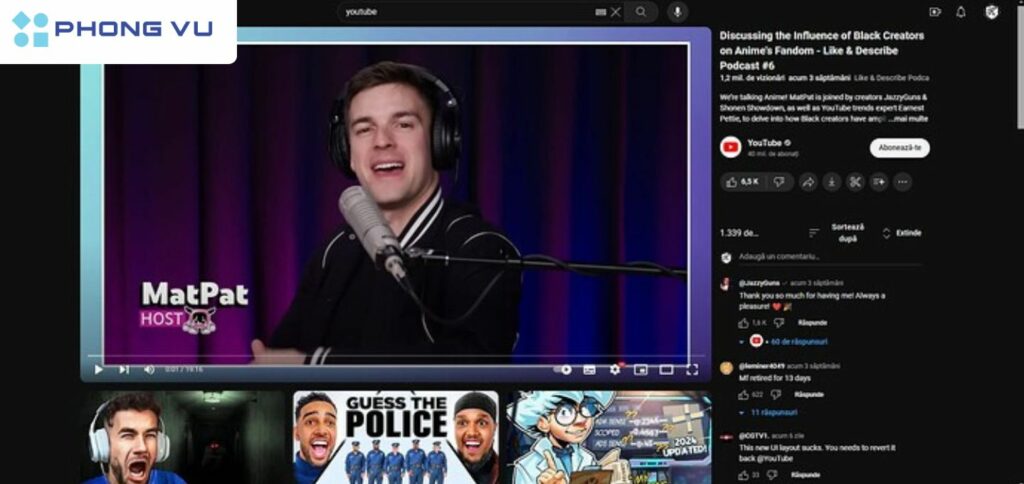Image resolution: width=1024 pixels, height=484 pixels.
Task: Like the @JazzyGuns comment
Action: (743, 323)
